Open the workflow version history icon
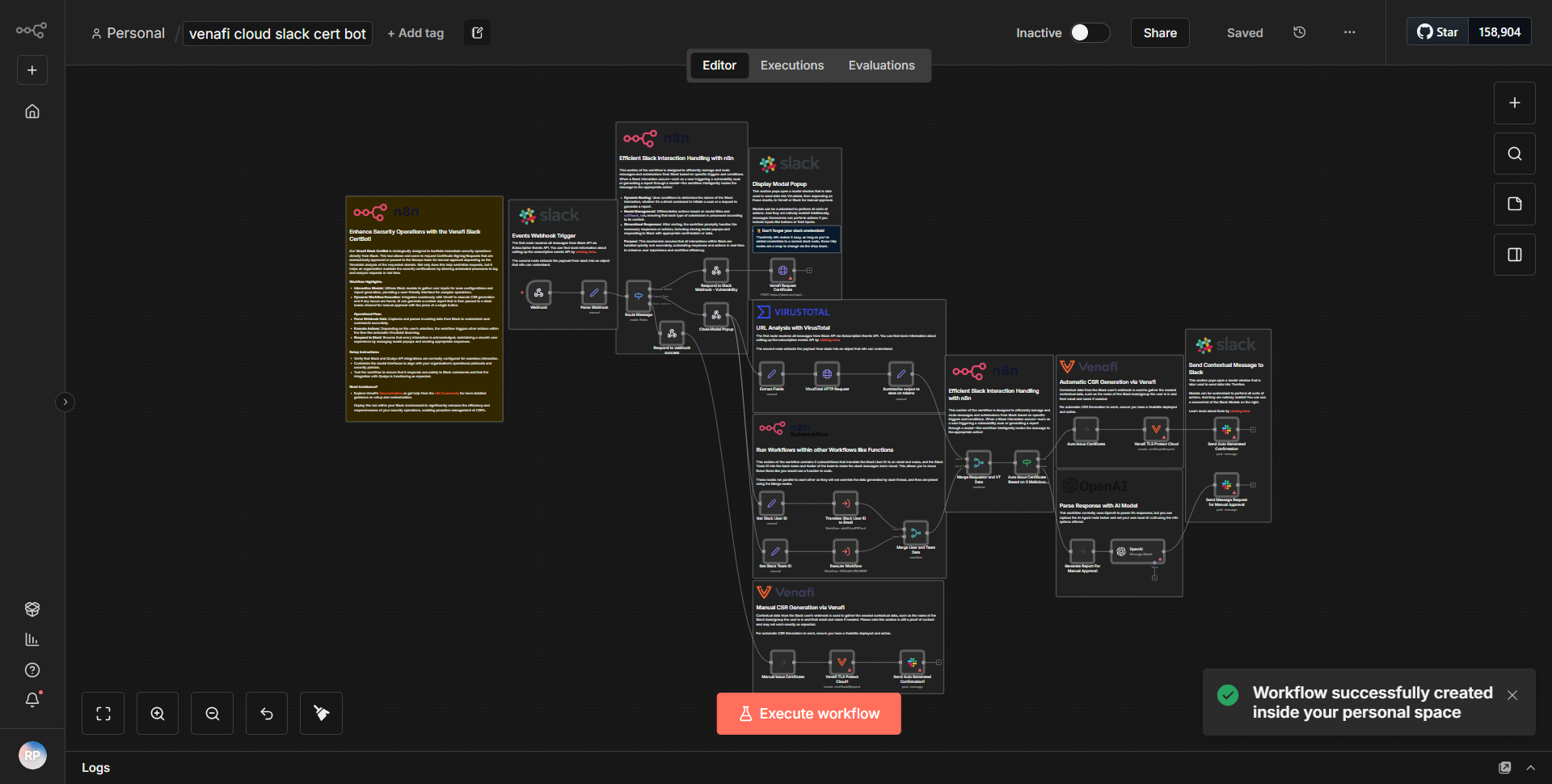1552x784 pixels. 1299,32
